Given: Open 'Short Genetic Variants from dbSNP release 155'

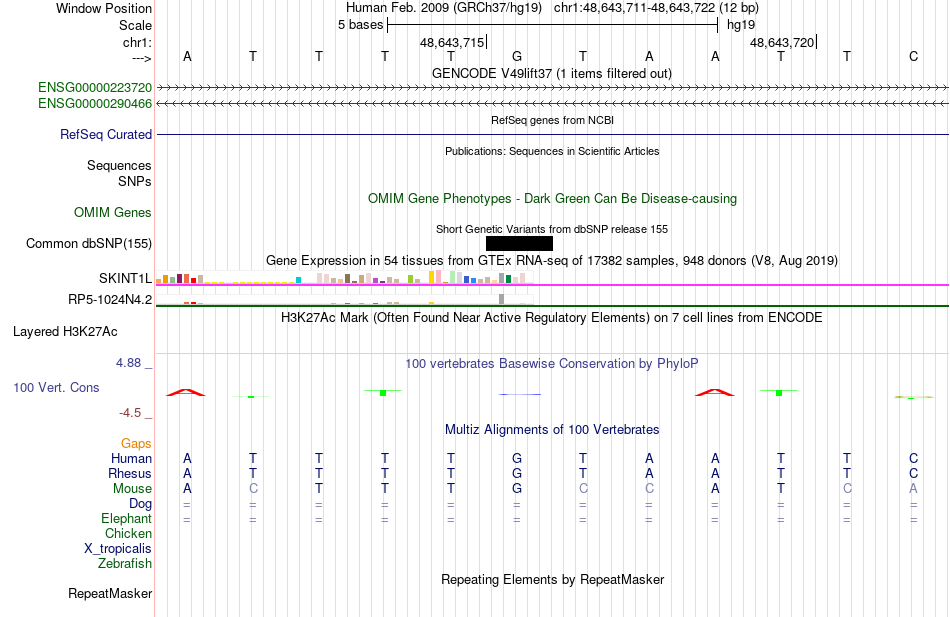Looking at the screenshot, I should [552, 229].
